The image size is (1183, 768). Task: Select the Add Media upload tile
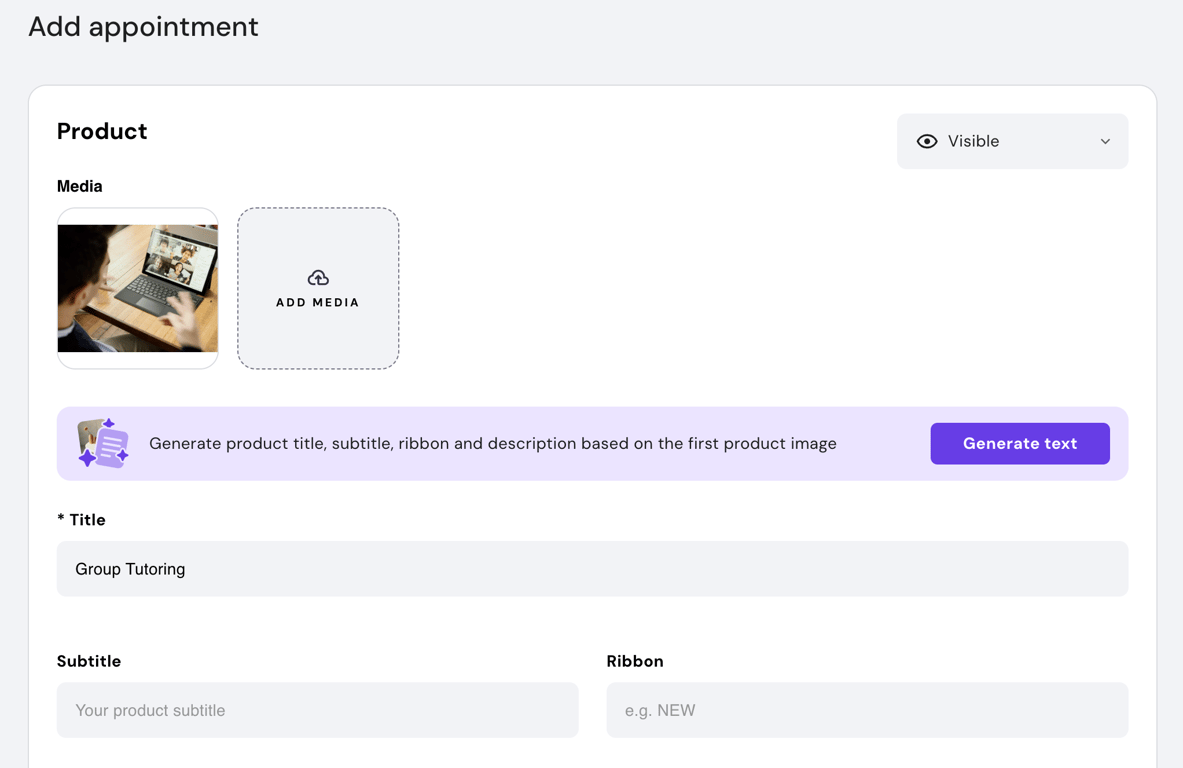[x=318, y=288]
